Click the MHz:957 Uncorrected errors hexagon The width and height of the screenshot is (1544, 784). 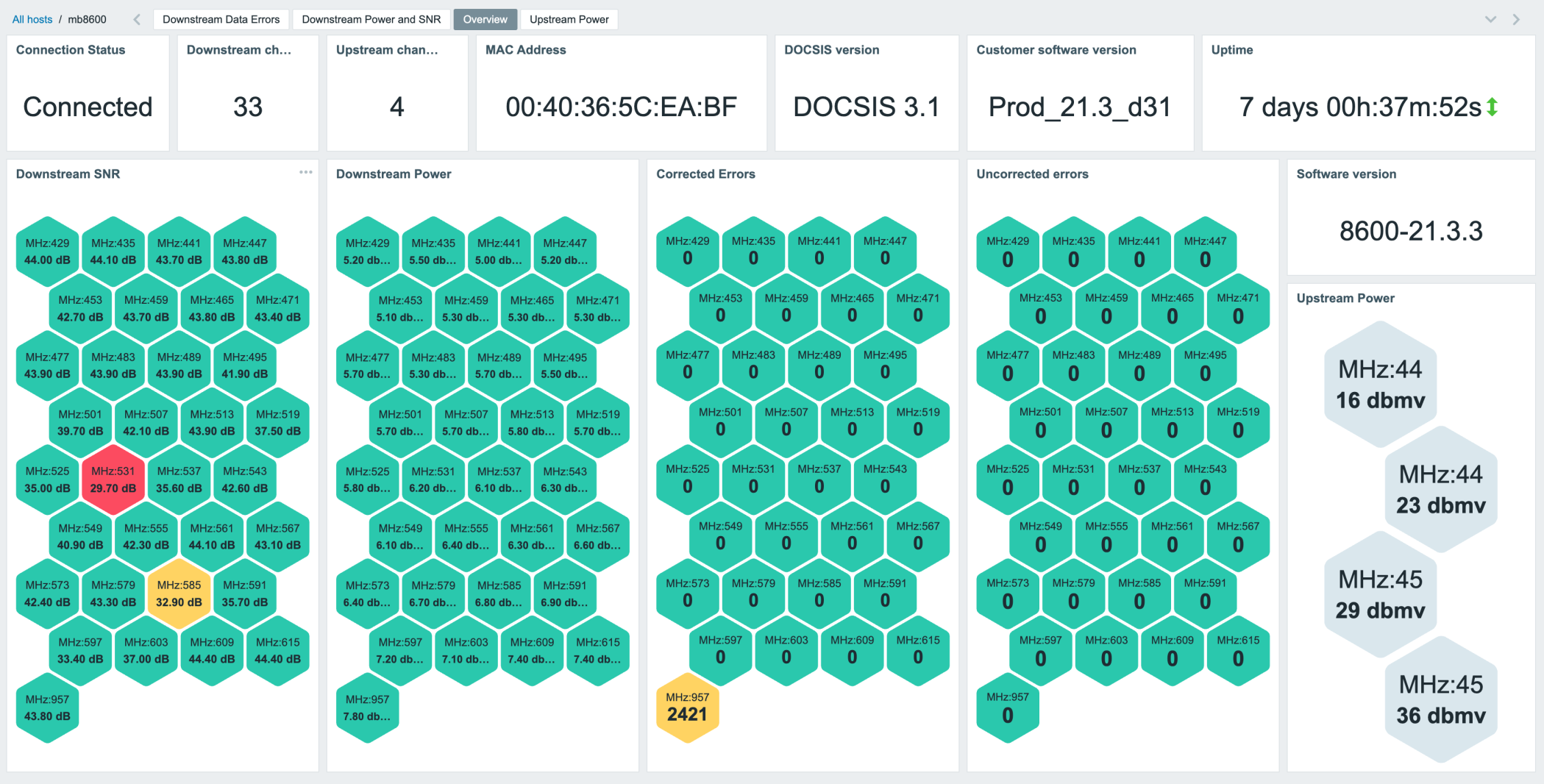pos(1007,707)
